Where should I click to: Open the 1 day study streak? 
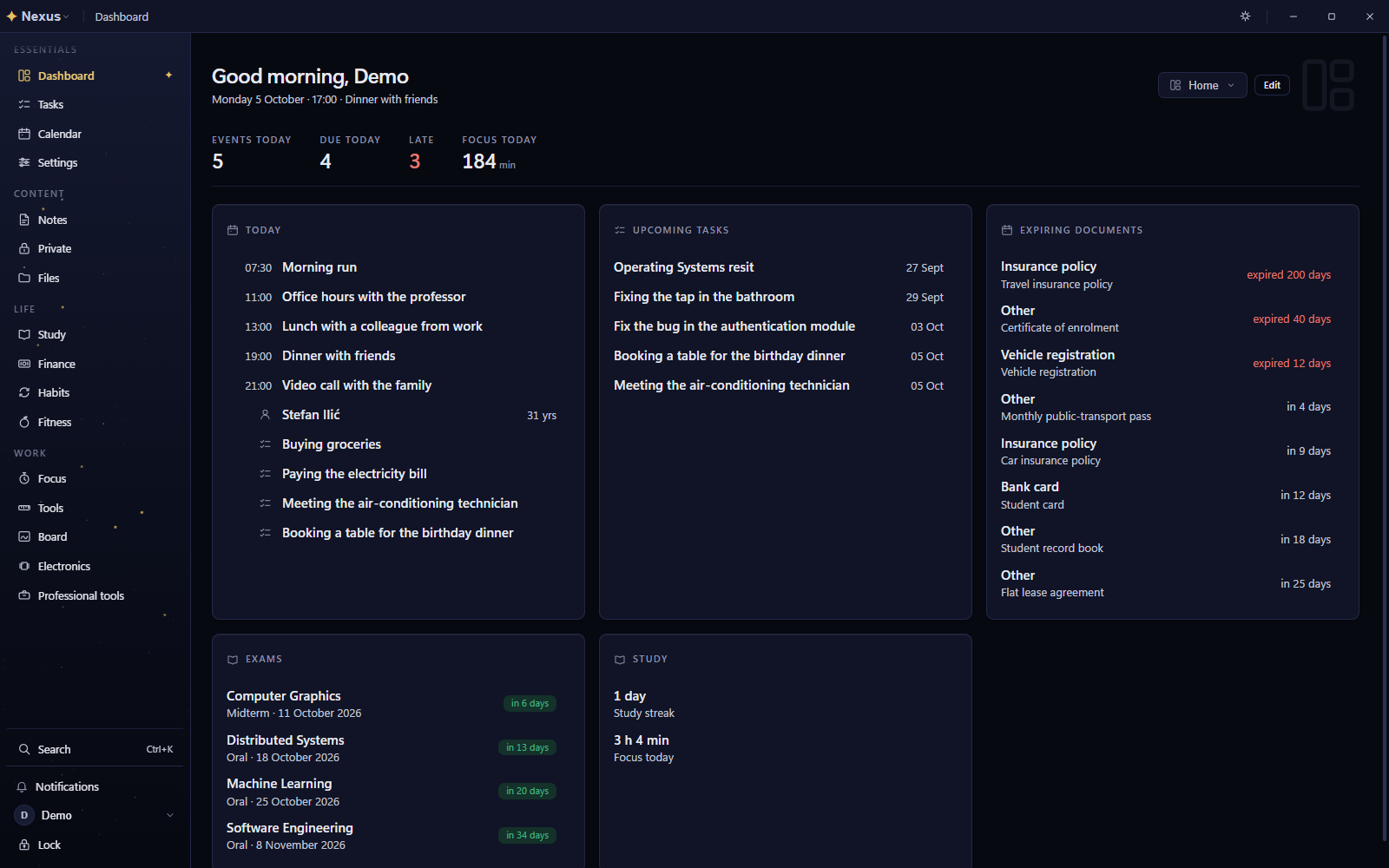click(x=644, y=704)
